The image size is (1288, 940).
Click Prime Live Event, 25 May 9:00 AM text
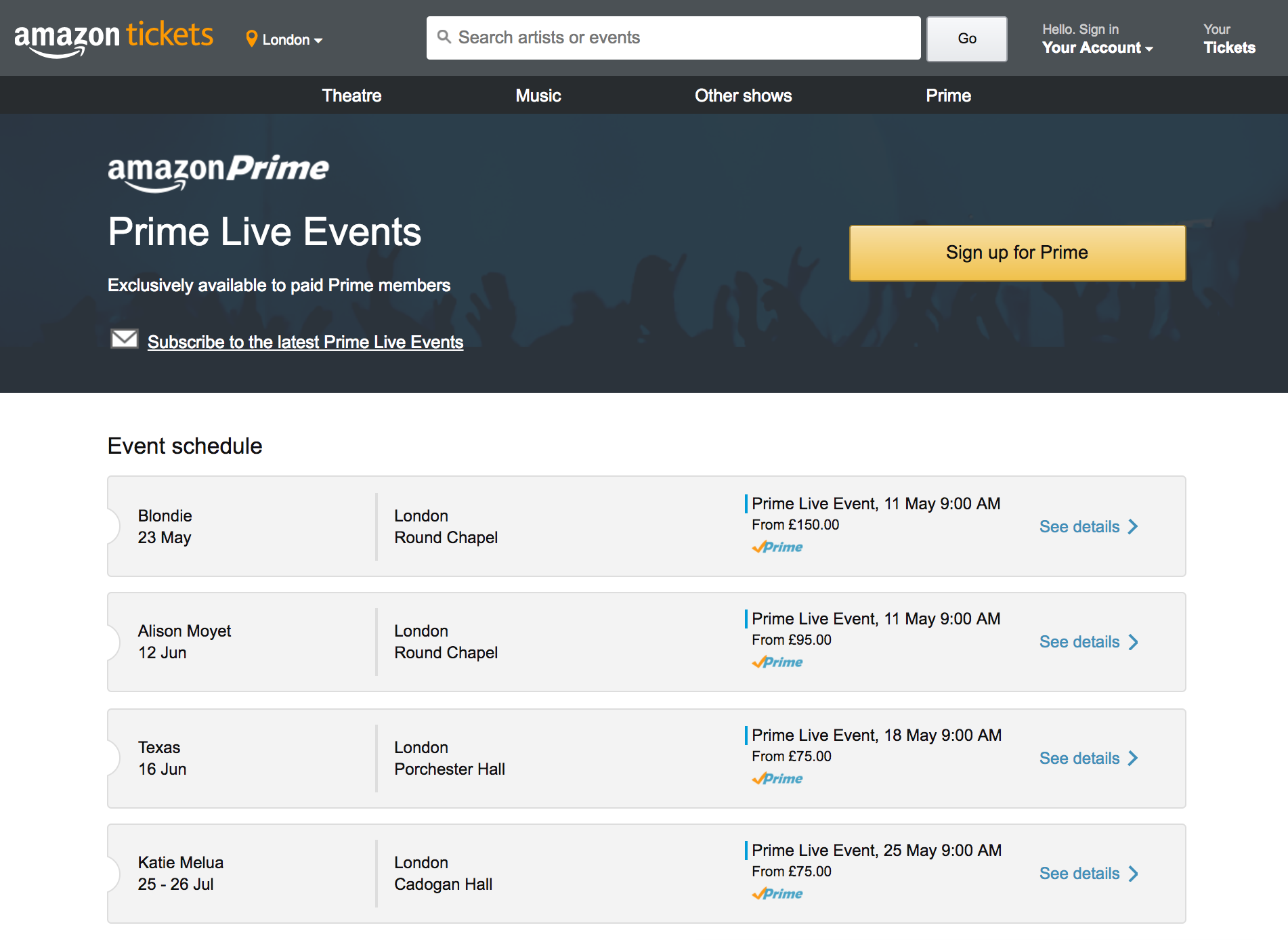[x=876, y=851]
